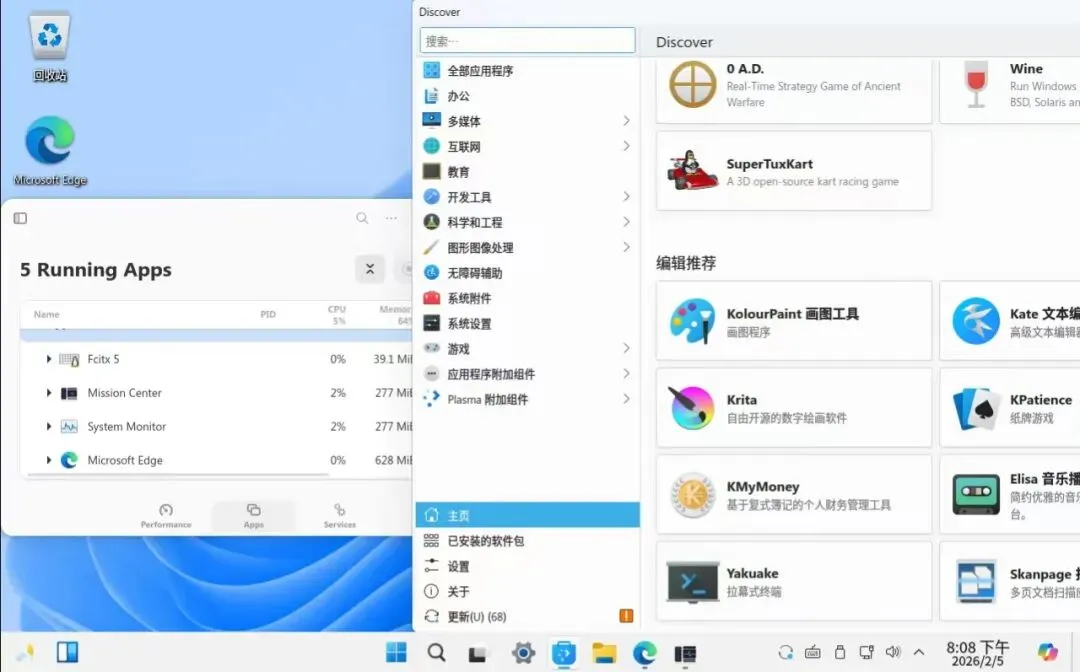Image resolution: width=1080 pixels, height=672 pixels.
Task: Expand the 多媒体 category submenu
Action: point(626,121)
